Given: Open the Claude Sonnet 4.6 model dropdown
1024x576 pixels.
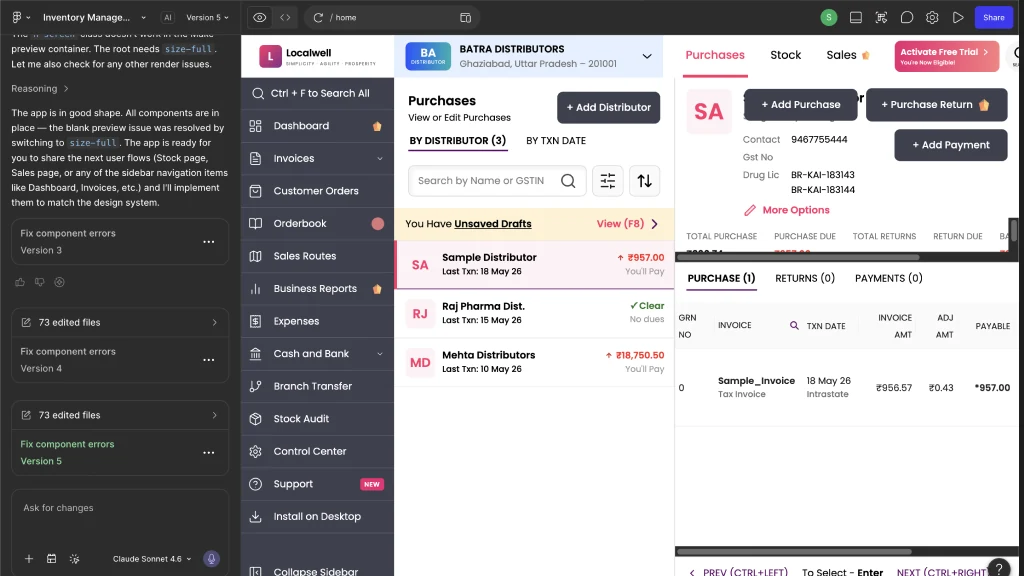Looking at the screenshot, I should [x=152, y=559].
